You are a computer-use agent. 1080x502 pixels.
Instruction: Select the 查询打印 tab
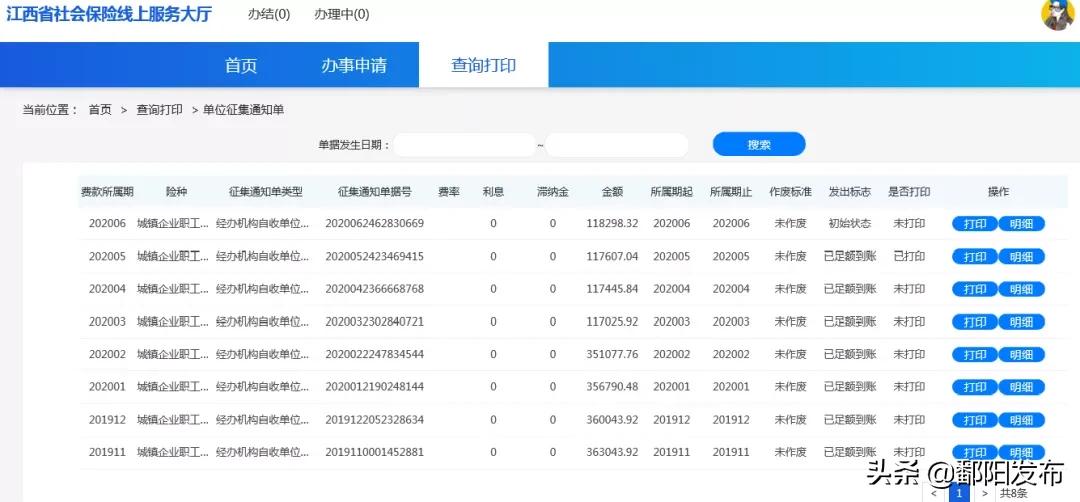484,65
